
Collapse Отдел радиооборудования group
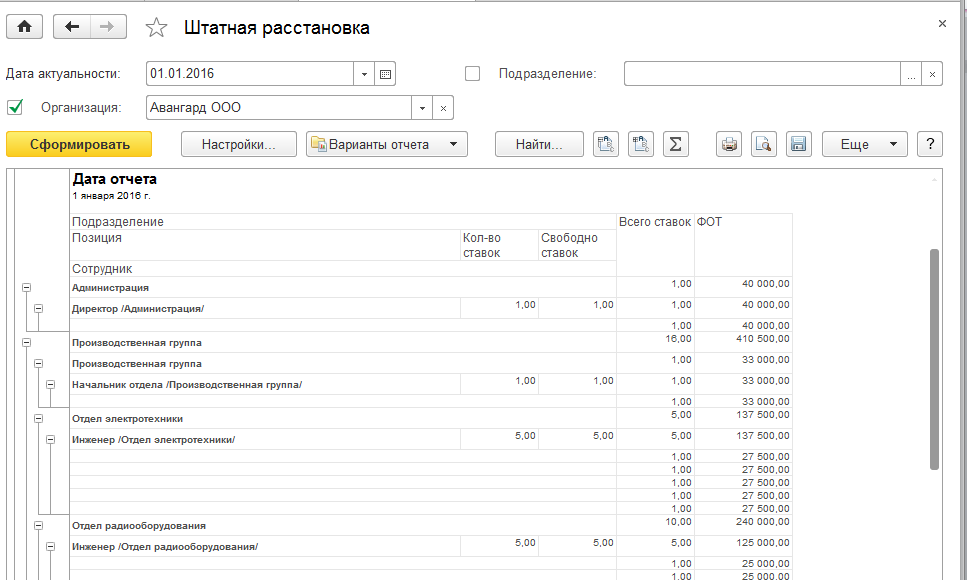[x=38, y=526]
